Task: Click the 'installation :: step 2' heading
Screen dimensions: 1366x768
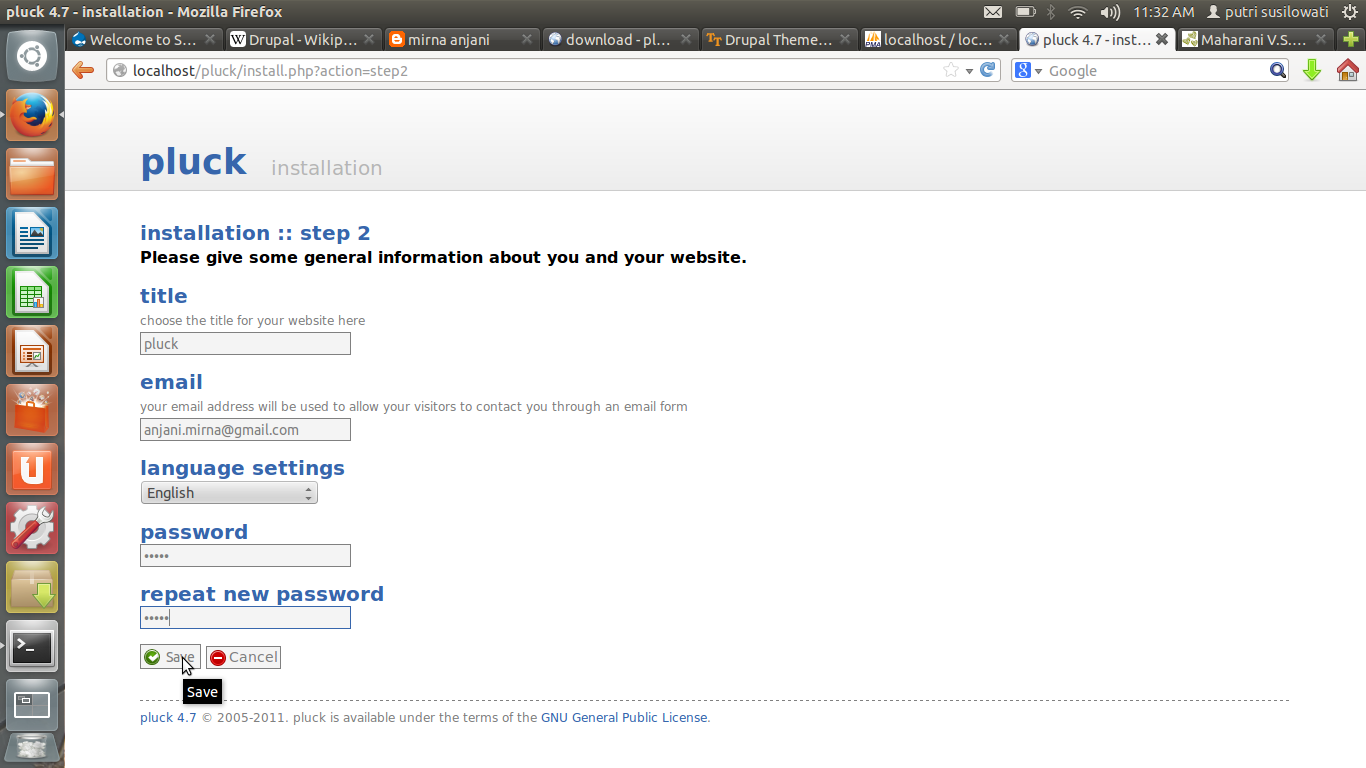Action: [255, 233]
